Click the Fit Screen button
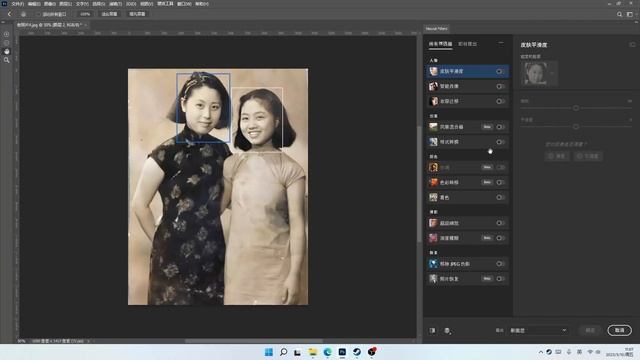The height and width of the screenshot is (360, 640). [109, 14]
